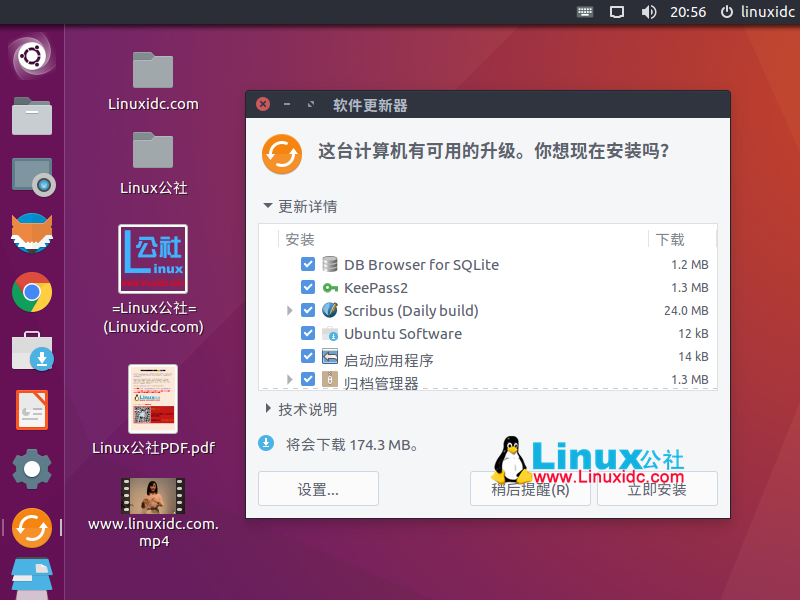Image resolution: width=800 pixels, height=600 pixels.
Task: Open the Files manager in the dock
Action: 32,116
